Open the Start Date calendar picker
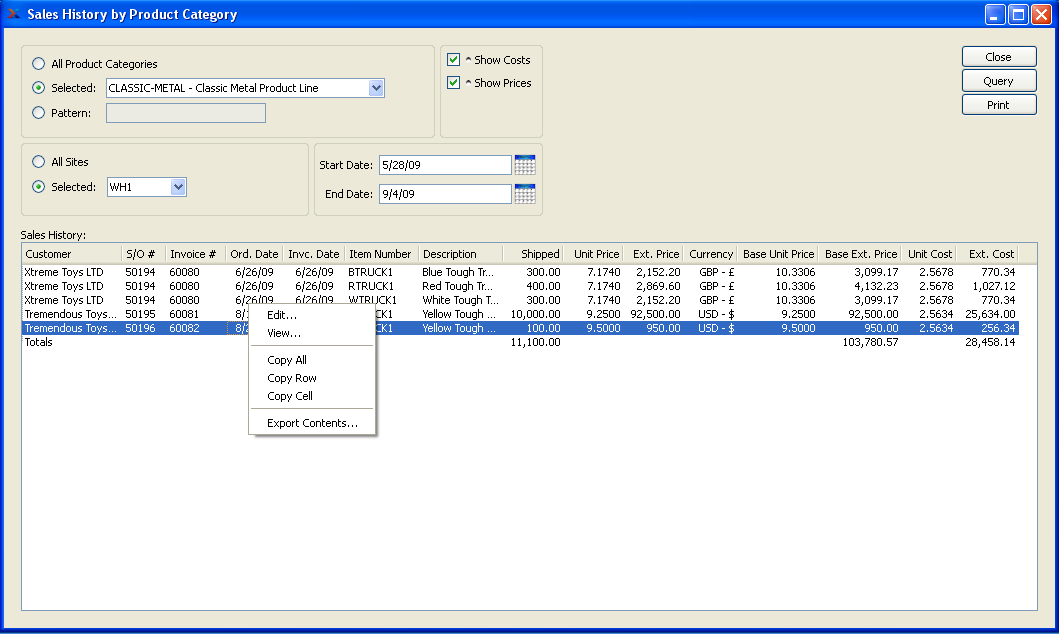 [525, 165]
